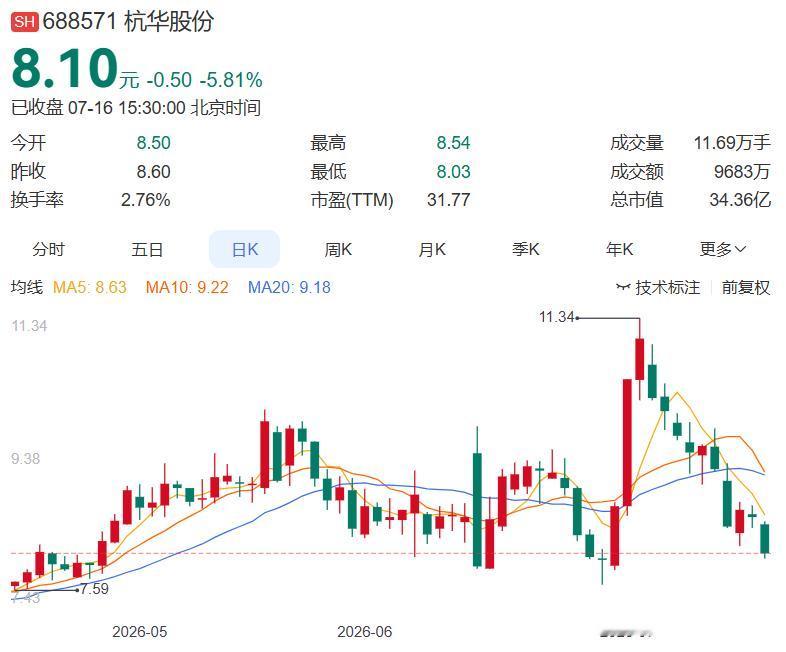The width and height of the screenshot is (786, 652).
Task: Click the MA5: 8.63 indicator label
Action: pos(90,287)
